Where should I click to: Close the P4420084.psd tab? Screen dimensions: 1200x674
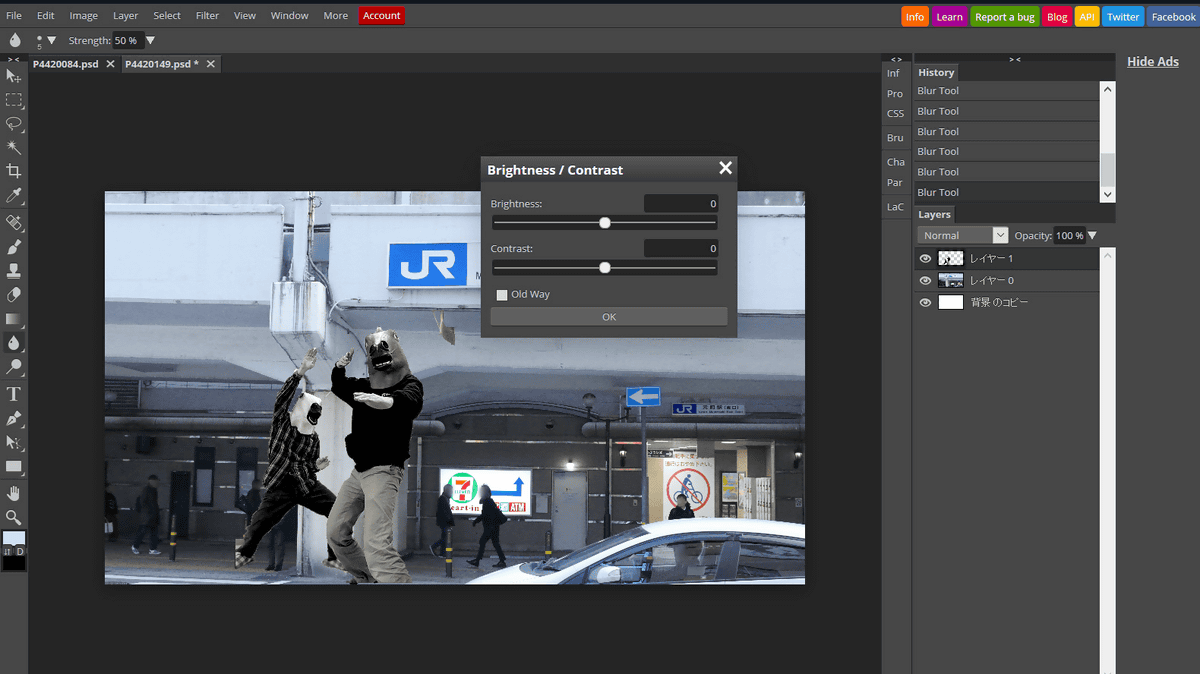[111, 64]
